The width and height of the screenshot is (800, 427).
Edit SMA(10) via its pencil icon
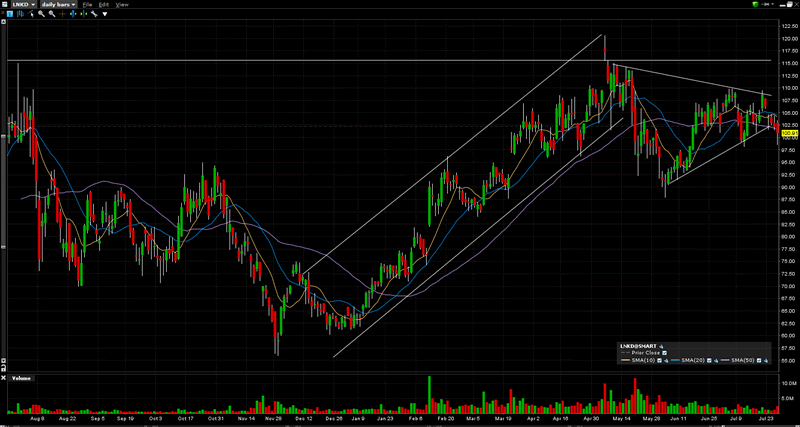pyautogui.click(x=666, y=361)
